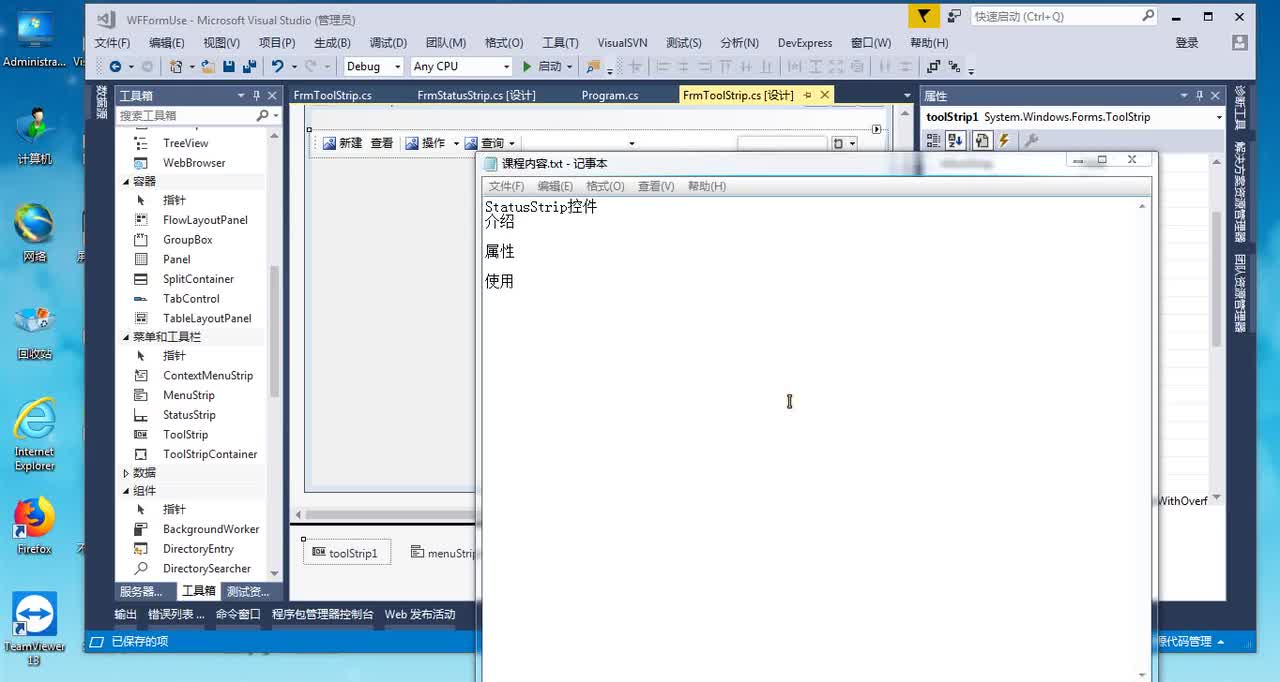The image size is (1280, 682).
Task: Click the 新建 button on the form toolstrip
Action: 342,144
